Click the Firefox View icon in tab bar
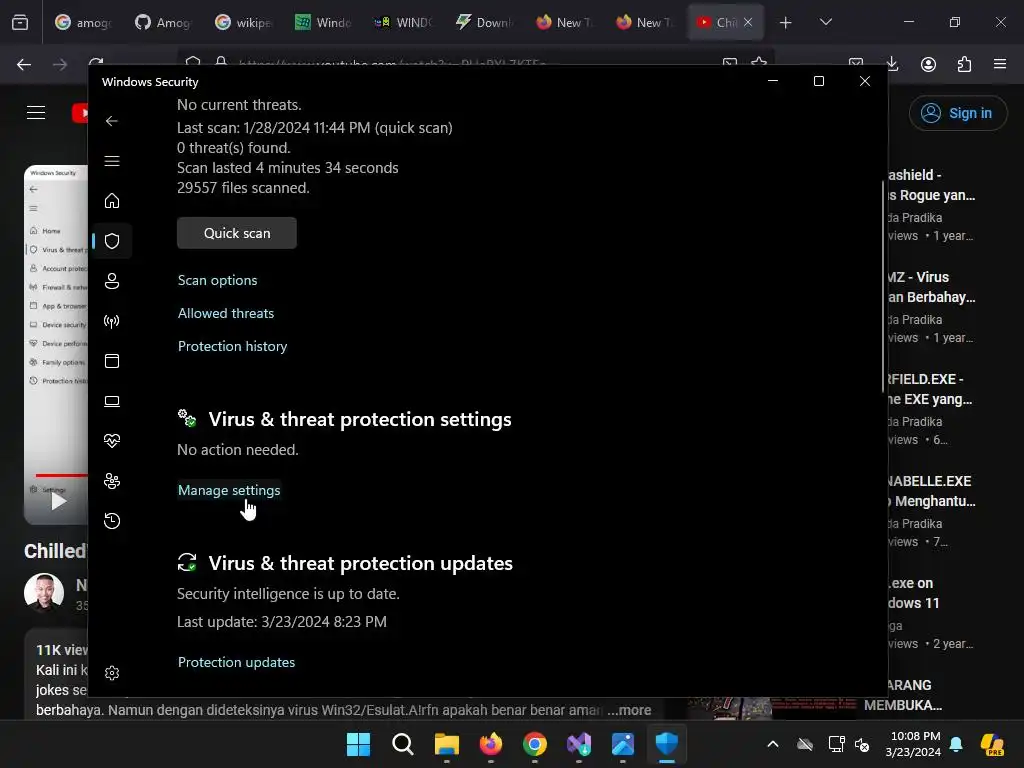The height and width of the screenshot is (768, 1024). 20,23
